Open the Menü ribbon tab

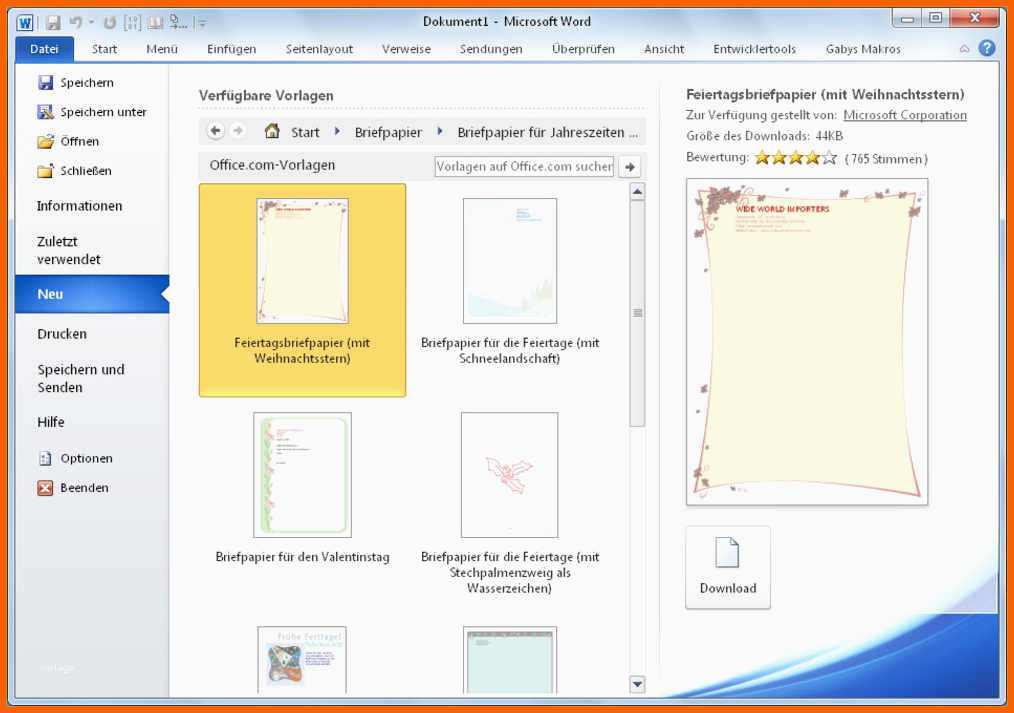tap(162, 49)
